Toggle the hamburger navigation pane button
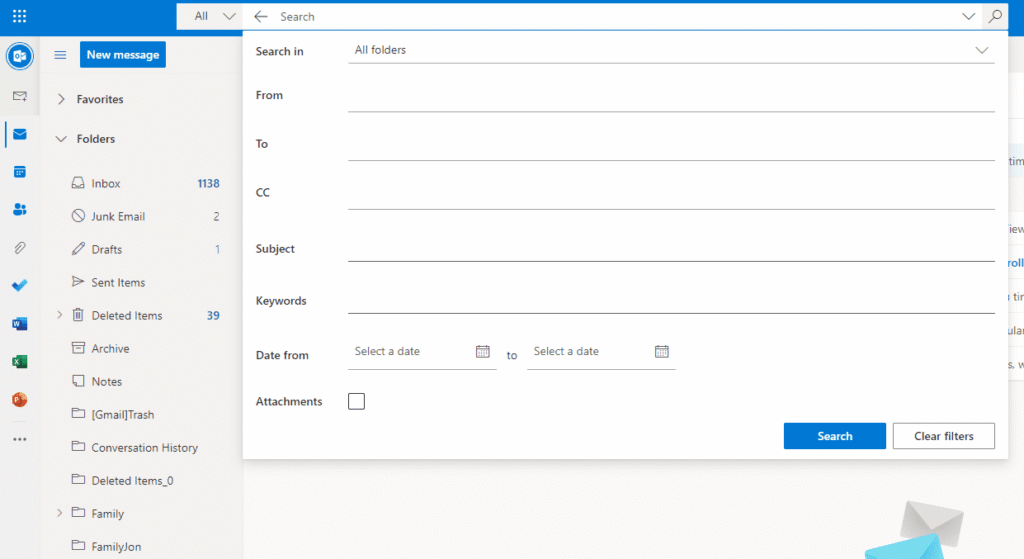This screenshot has height=559, width=1024. (60, 55)
